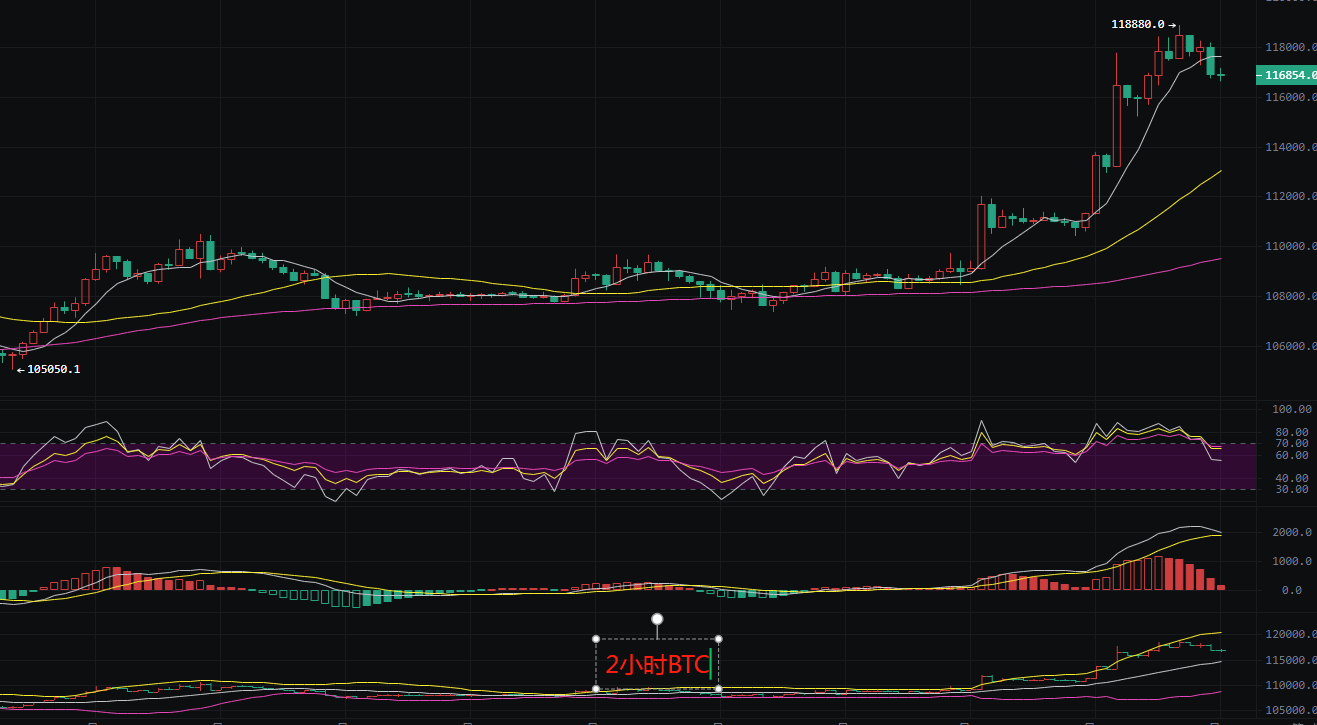Click the bottom-right handle of the 2小时BTC box
The width and height of the screenshot is (1317, 725).
[718, 688]
